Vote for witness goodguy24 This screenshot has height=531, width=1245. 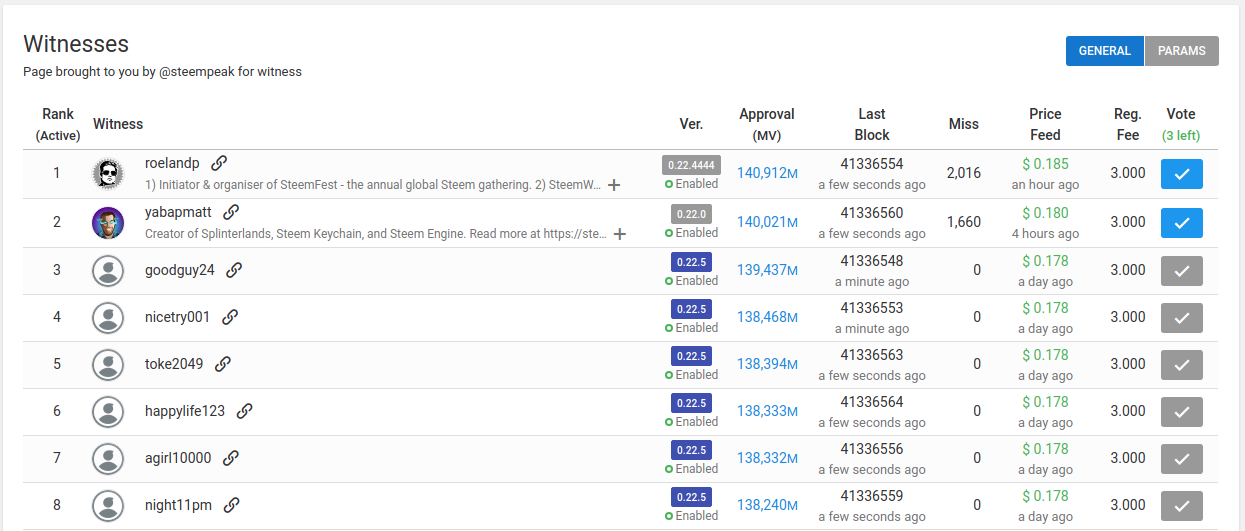(x=1181, y=270)
